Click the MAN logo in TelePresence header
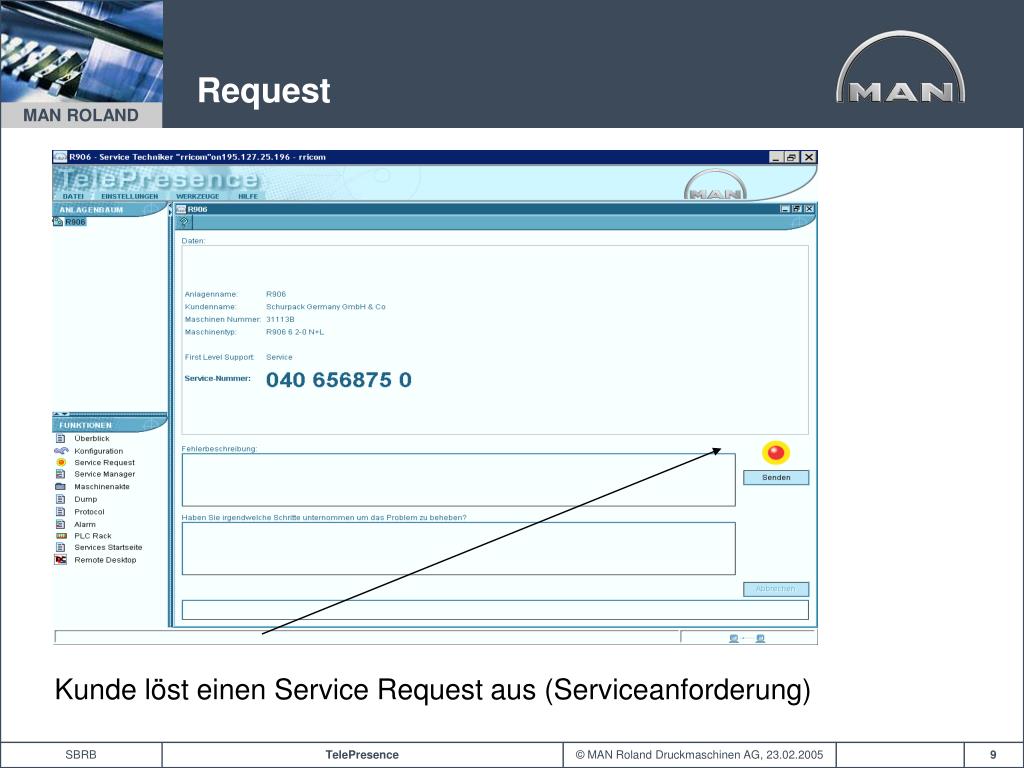Viewport: 1024px width, 768px height. point(715,185)
